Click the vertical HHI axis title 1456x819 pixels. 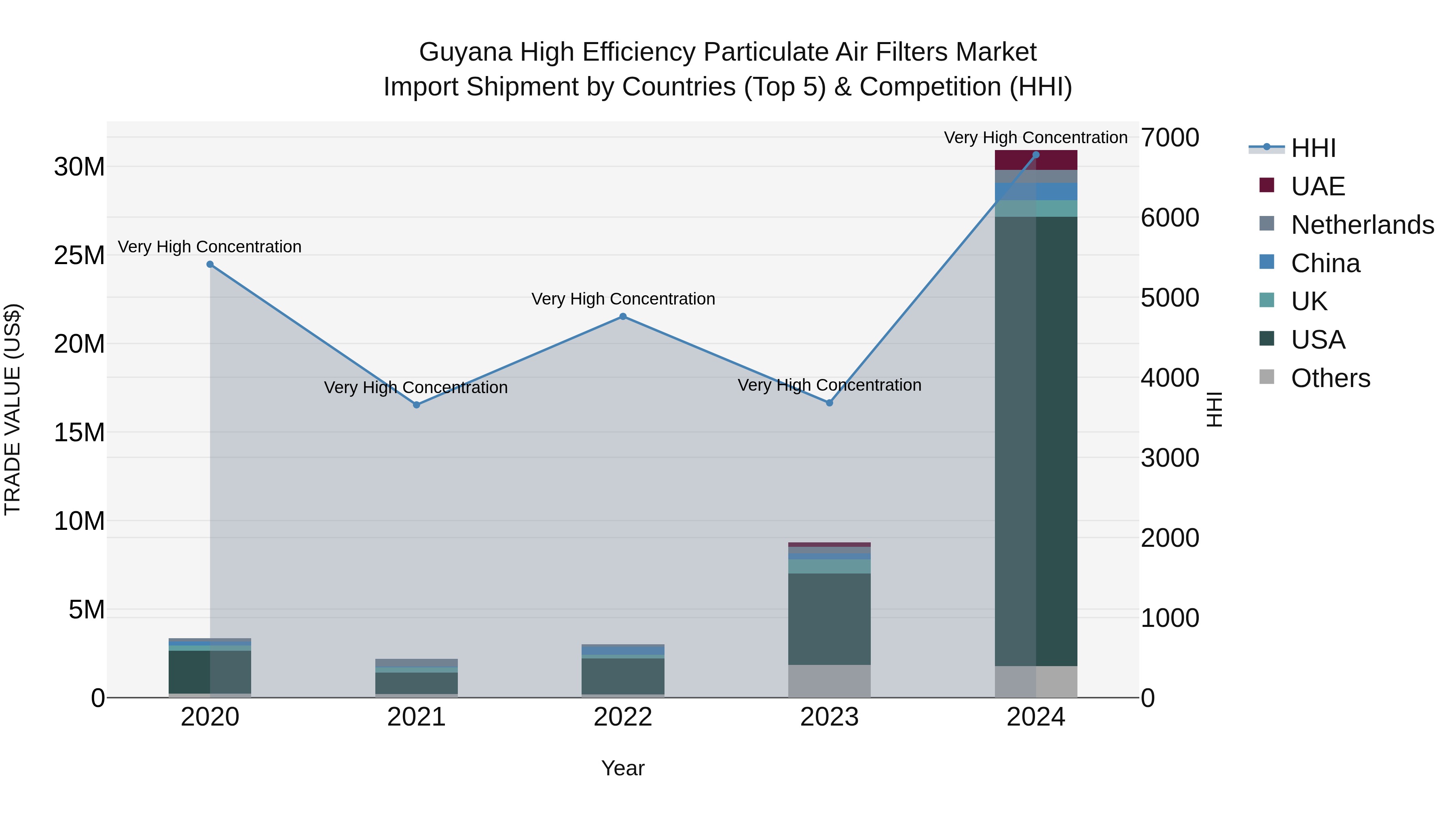pyautogui.click(x=1214, y=410)
